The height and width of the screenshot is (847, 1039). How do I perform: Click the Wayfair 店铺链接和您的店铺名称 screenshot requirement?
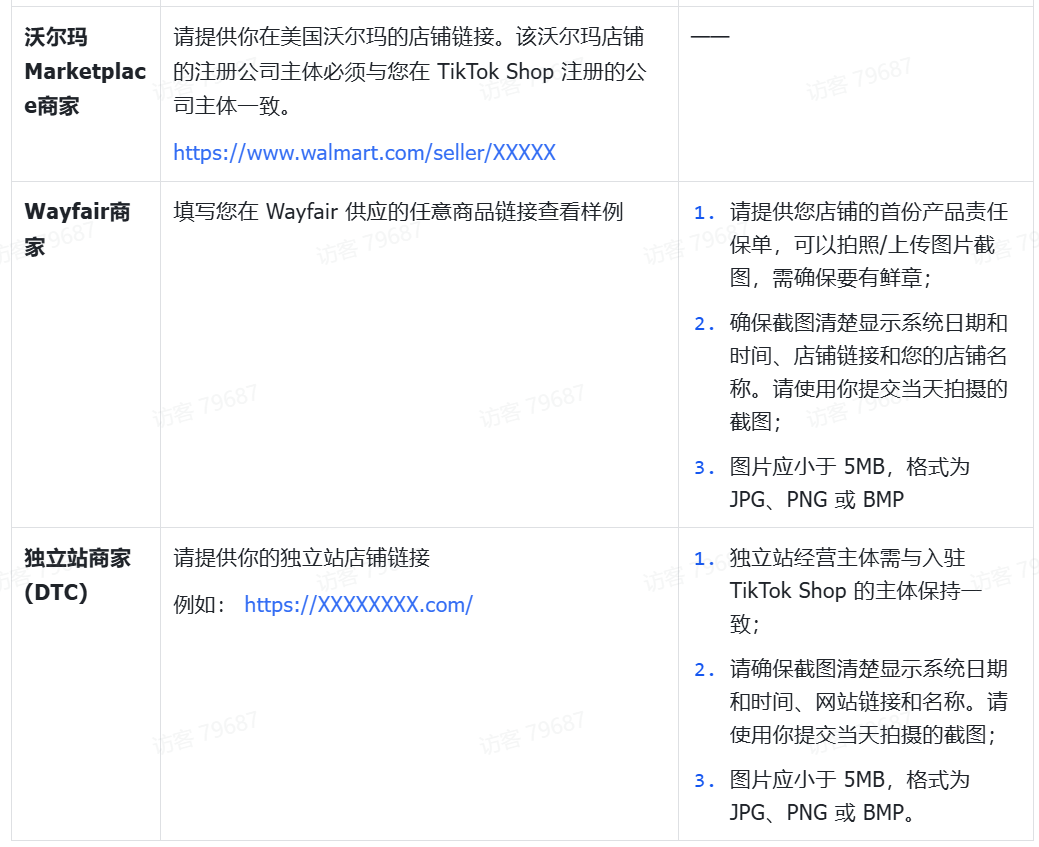pyautogui.click(x=868, y=372)
